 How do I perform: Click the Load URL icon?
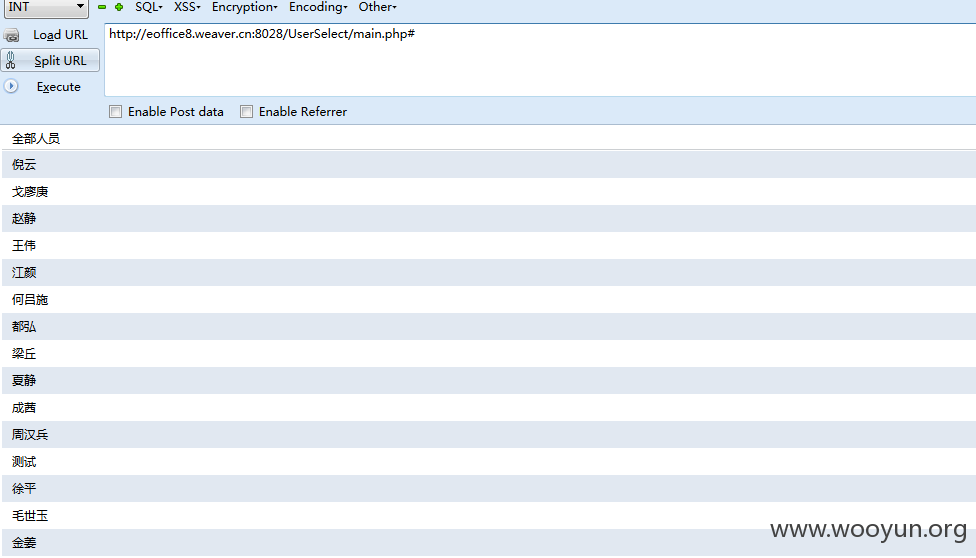tap(11, 35)
